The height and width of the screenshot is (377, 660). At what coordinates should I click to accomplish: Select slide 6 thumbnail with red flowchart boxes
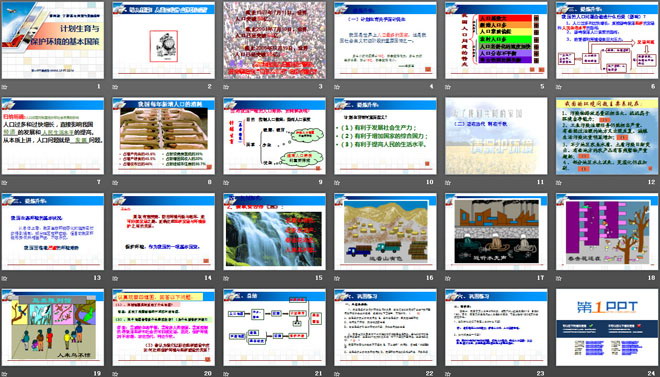pos(607,40)
